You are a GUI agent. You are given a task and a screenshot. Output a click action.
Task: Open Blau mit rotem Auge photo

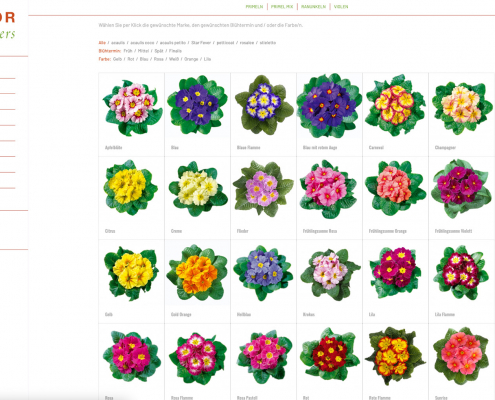[329, 106]
